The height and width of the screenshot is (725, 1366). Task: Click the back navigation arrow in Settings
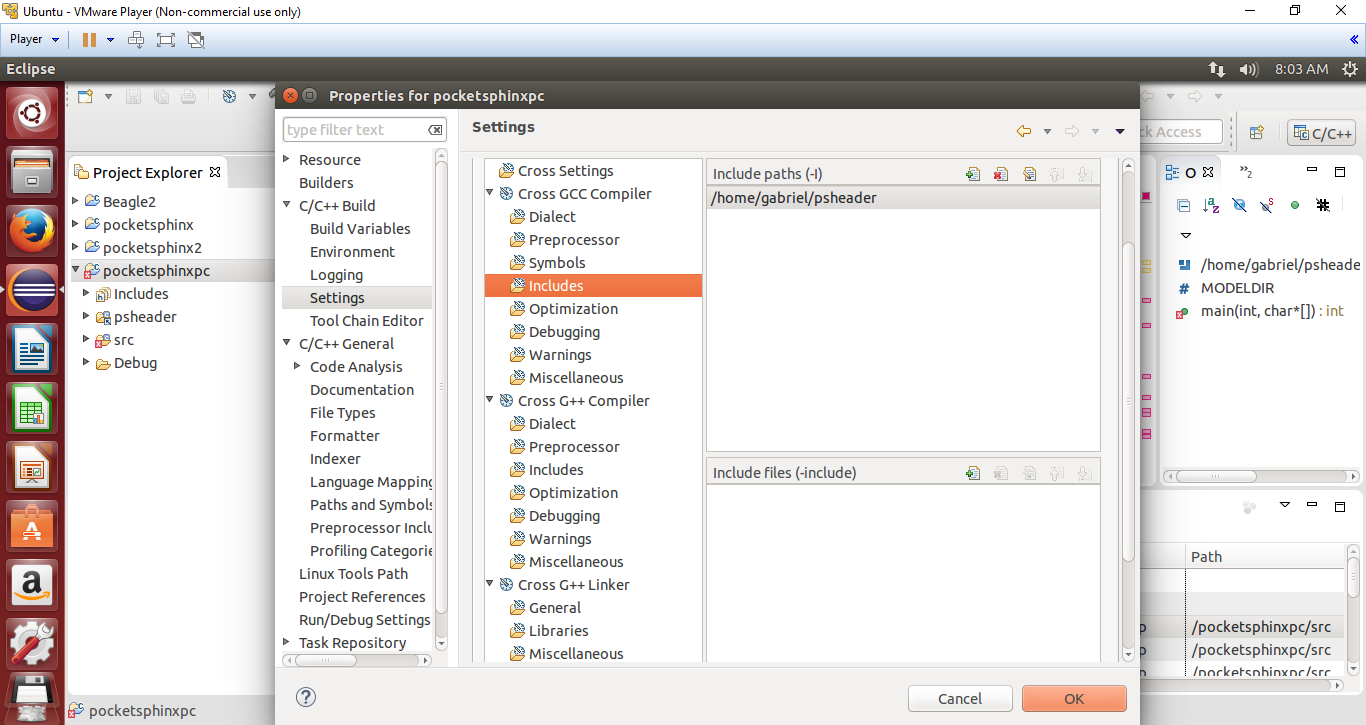pos(1023,131)
